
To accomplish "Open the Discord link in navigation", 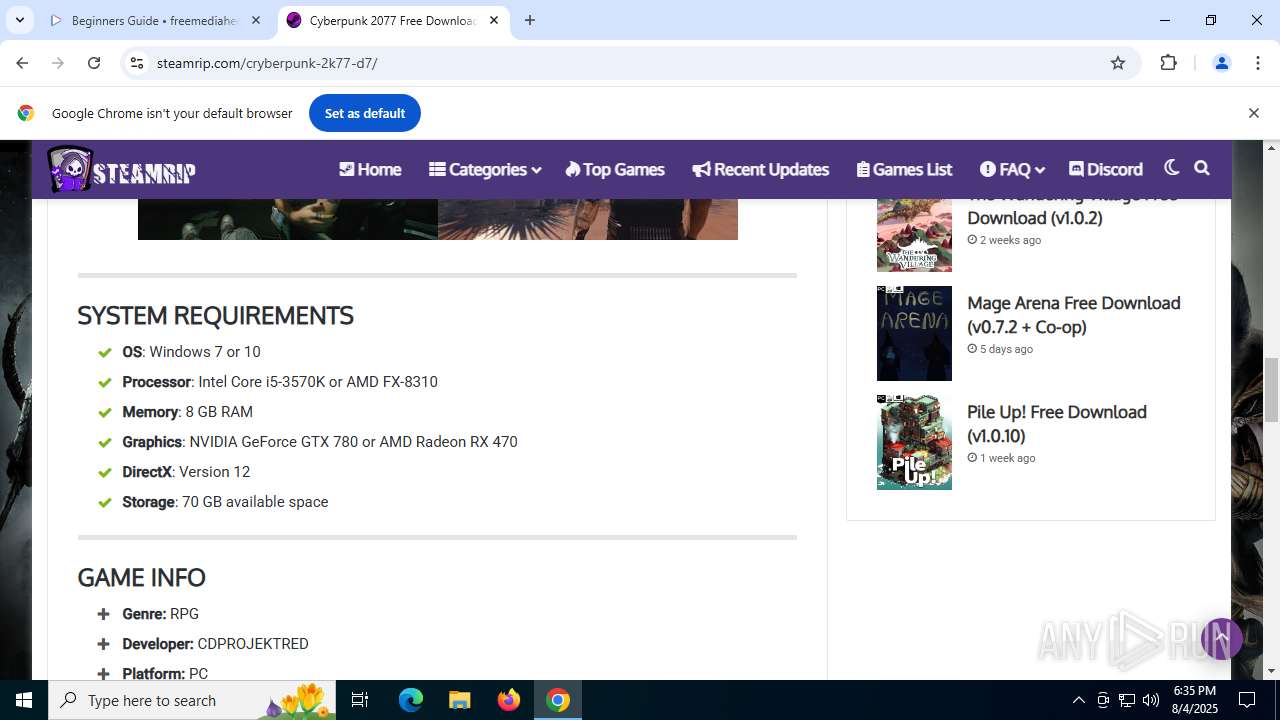I will pos(1106,169).
